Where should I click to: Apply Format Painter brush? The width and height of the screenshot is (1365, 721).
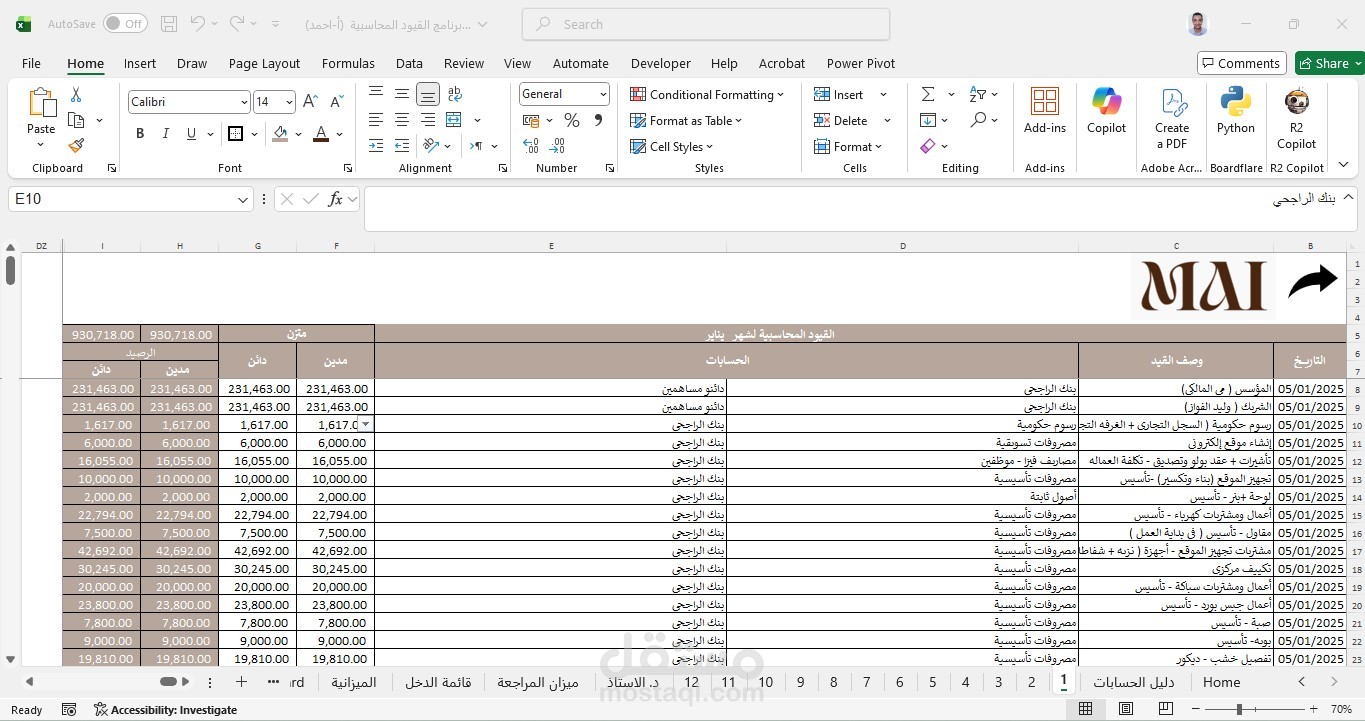pos(76,145)
